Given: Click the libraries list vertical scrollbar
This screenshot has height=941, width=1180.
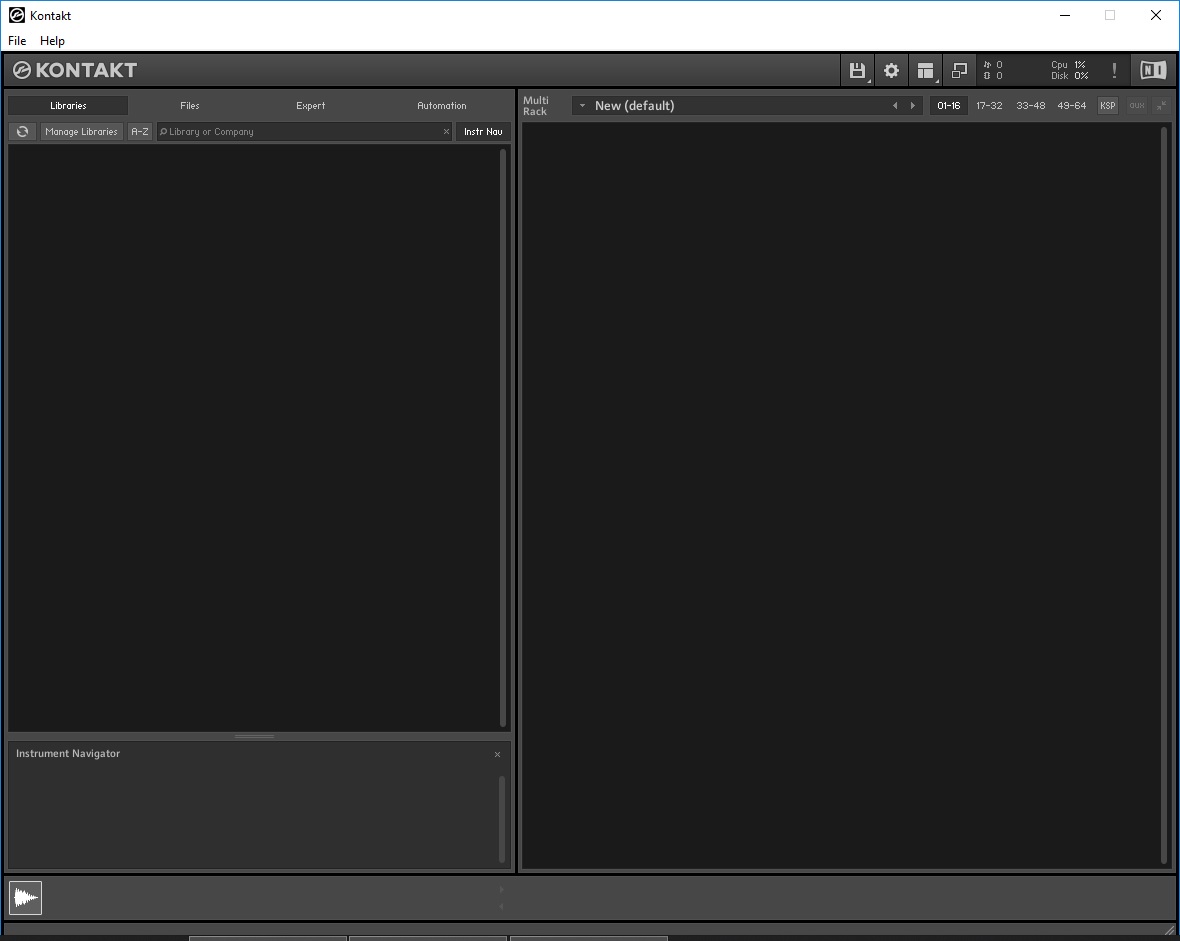Looking at the screenshot, I should pos(503,437).
